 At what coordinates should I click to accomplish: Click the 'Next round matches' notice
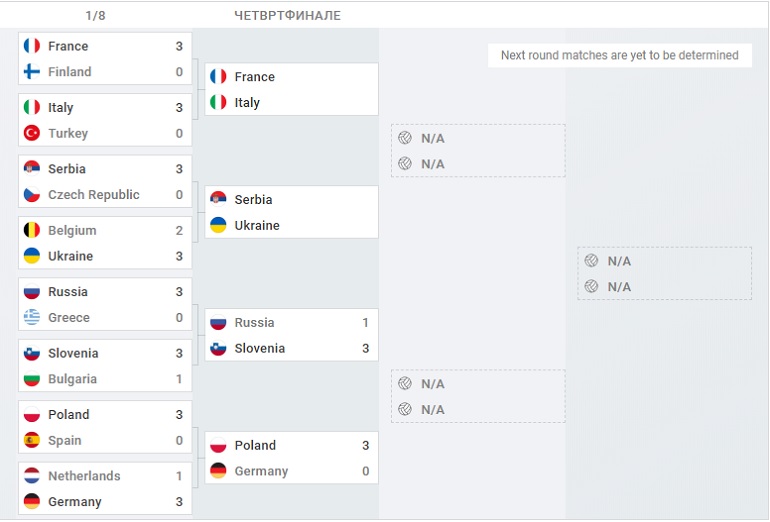coord(619,56)
